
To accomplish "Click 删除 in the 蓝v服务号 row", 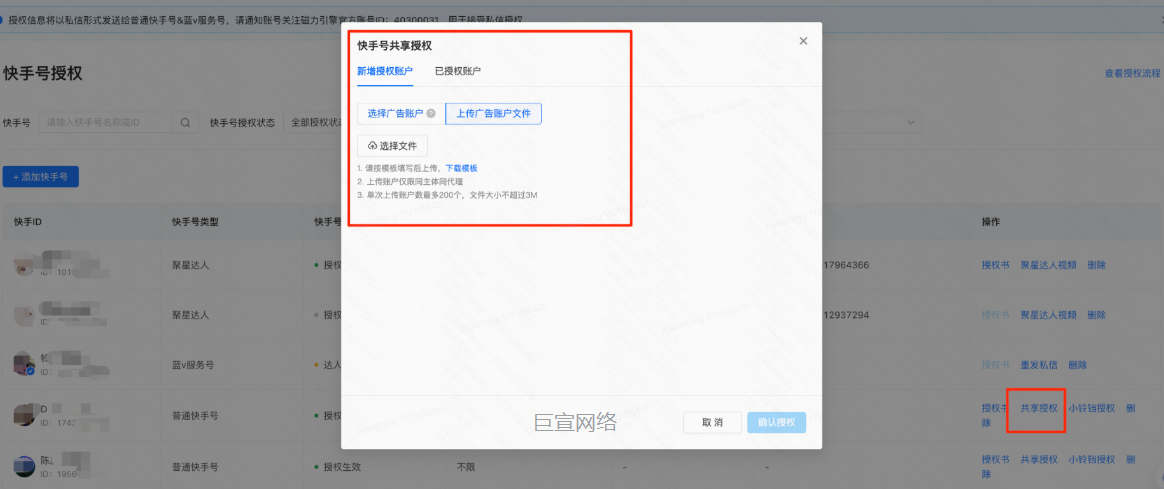I will (x=1077, y=365).
